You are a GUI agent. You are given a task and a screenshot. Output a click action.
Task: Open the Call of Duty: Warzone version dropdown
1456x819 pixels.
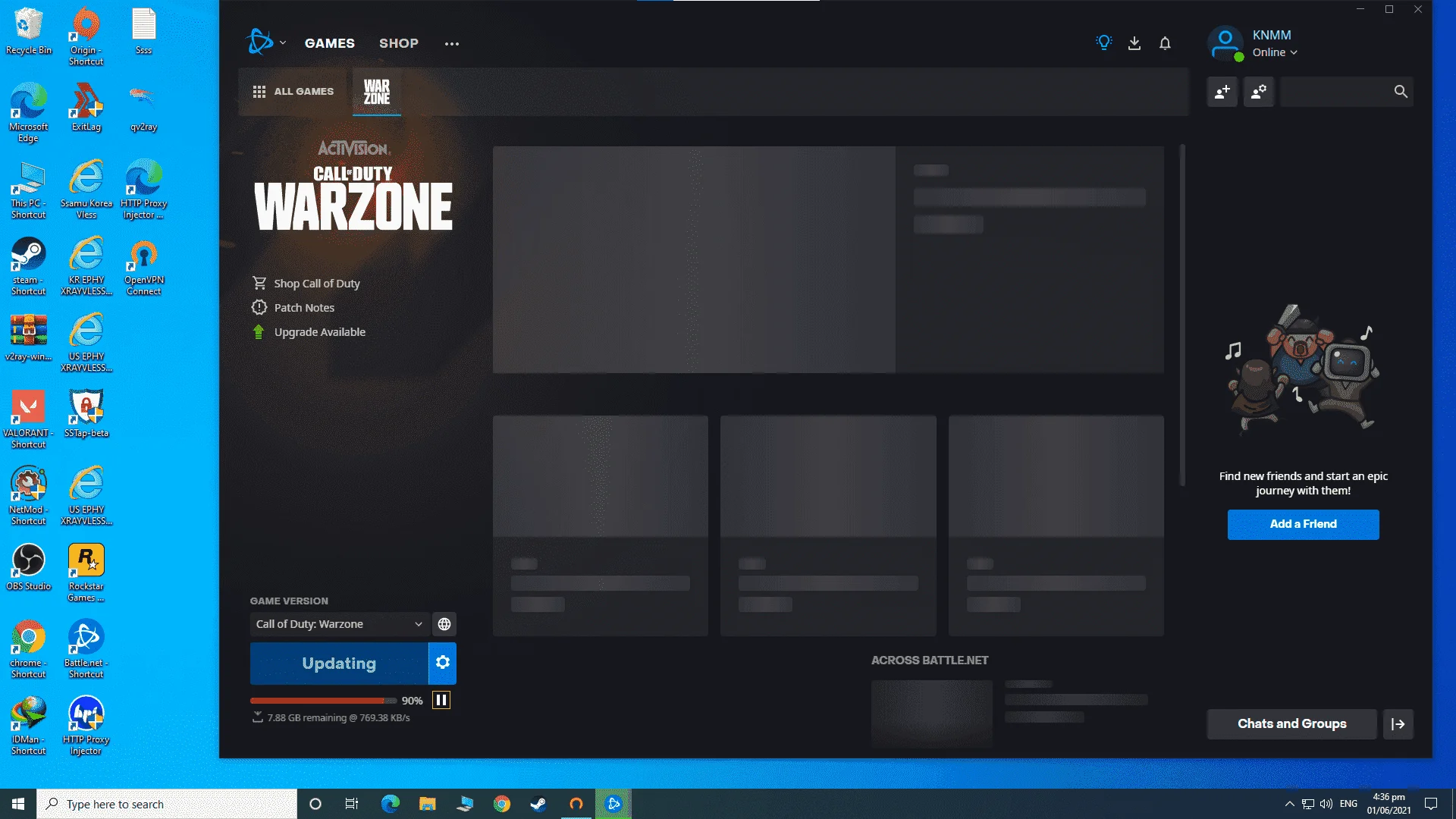click(339, 624)
